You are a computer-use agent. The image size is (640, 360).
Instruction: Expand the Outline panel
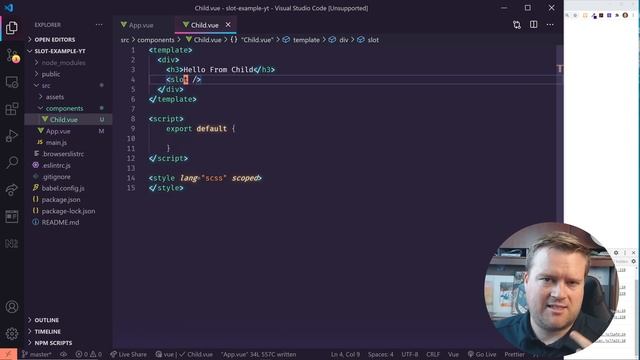pyautogui.click(x=47, y=320)
